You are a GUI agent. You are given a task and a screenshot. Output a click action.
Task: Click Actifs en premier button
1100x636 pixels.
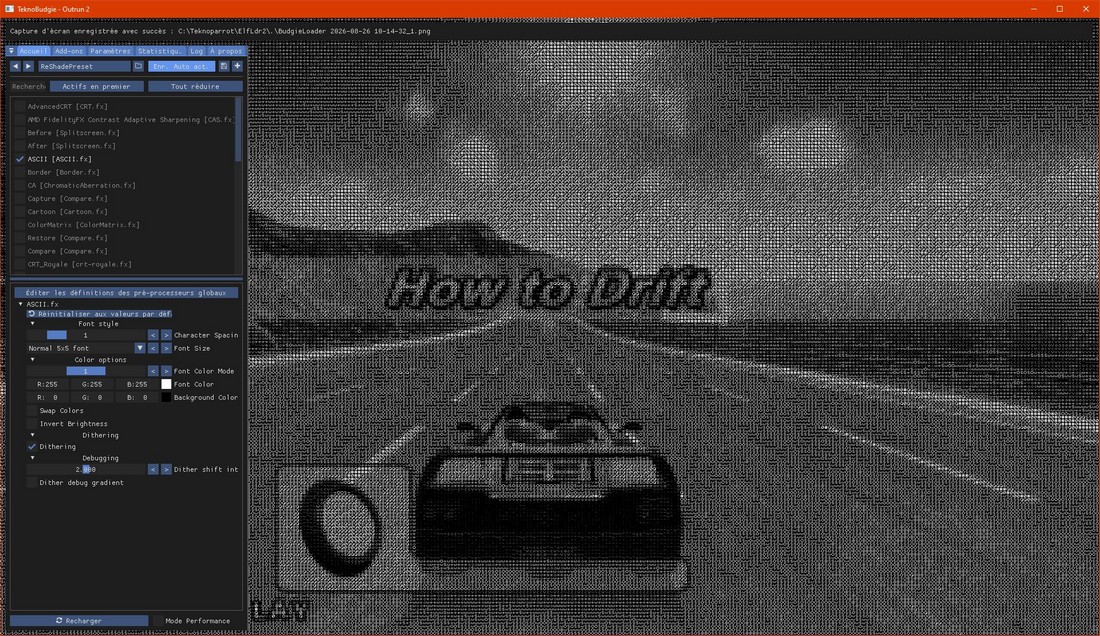point(96,86)
